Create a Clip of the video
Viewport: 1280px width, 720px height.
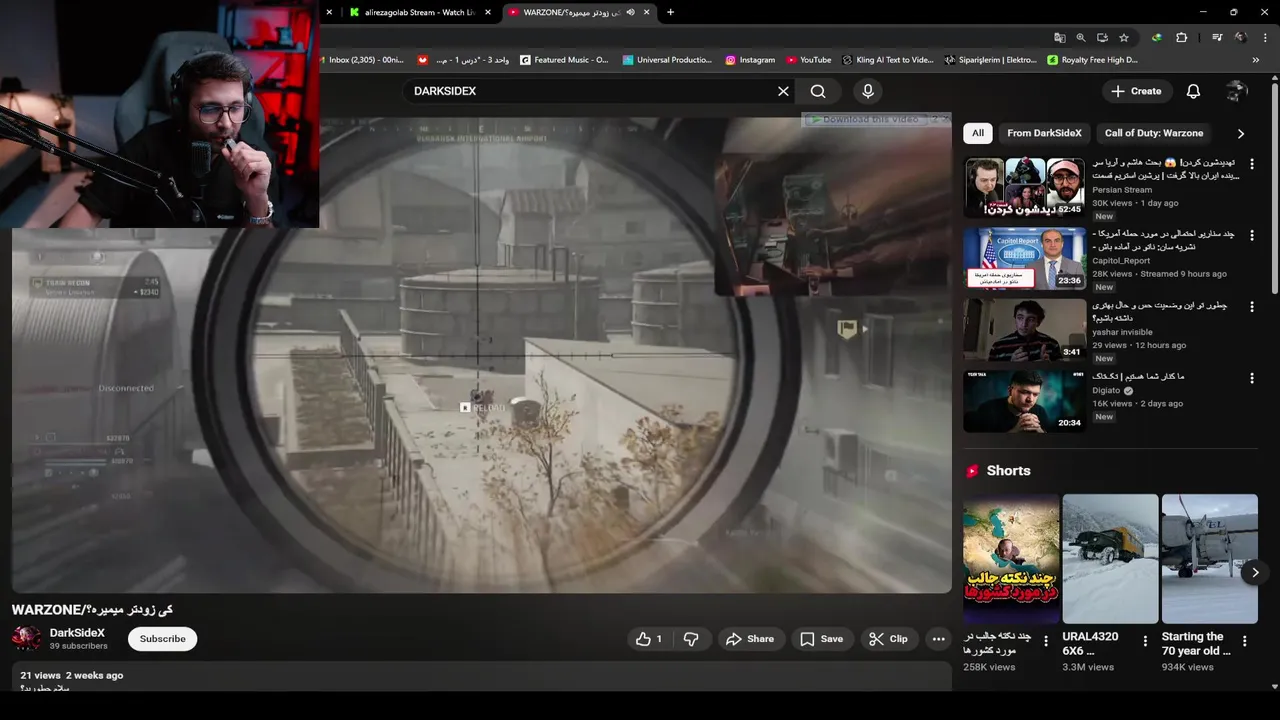(x=888, y=639)
